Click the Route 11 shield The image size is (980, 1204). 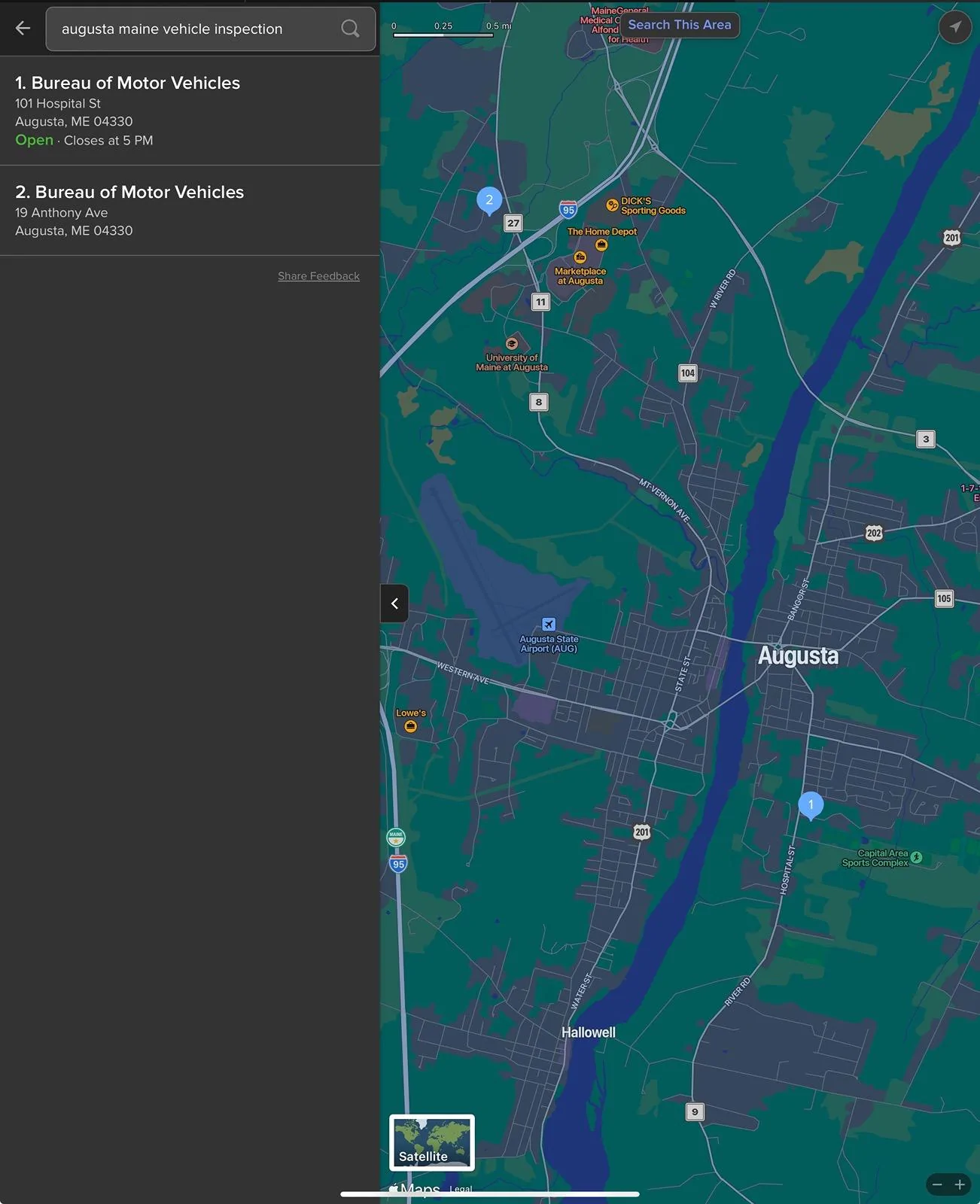[540, 302]
